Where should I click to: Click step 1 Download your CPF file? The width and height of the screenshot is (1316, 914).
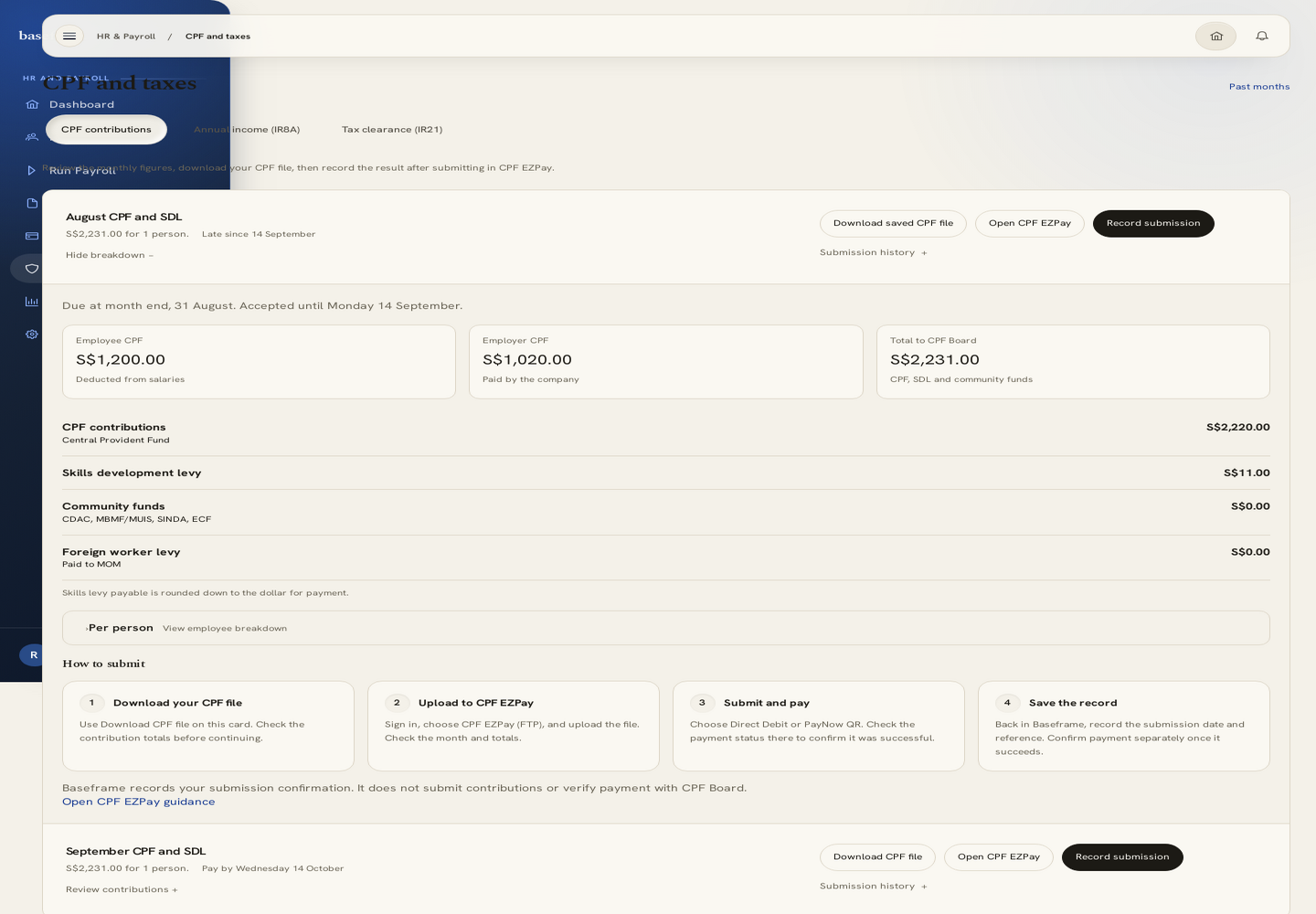pos(208,726)
